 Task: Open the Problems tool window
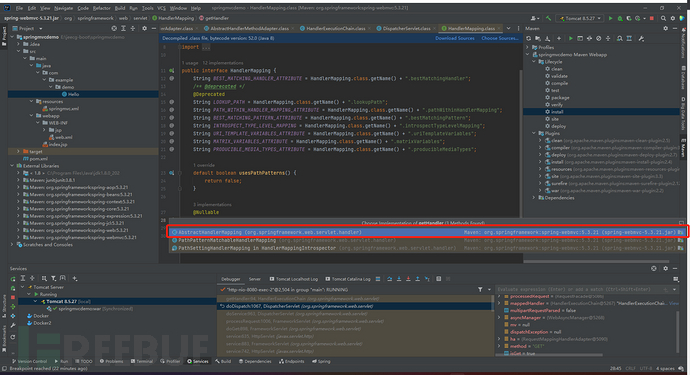[111, 361]
